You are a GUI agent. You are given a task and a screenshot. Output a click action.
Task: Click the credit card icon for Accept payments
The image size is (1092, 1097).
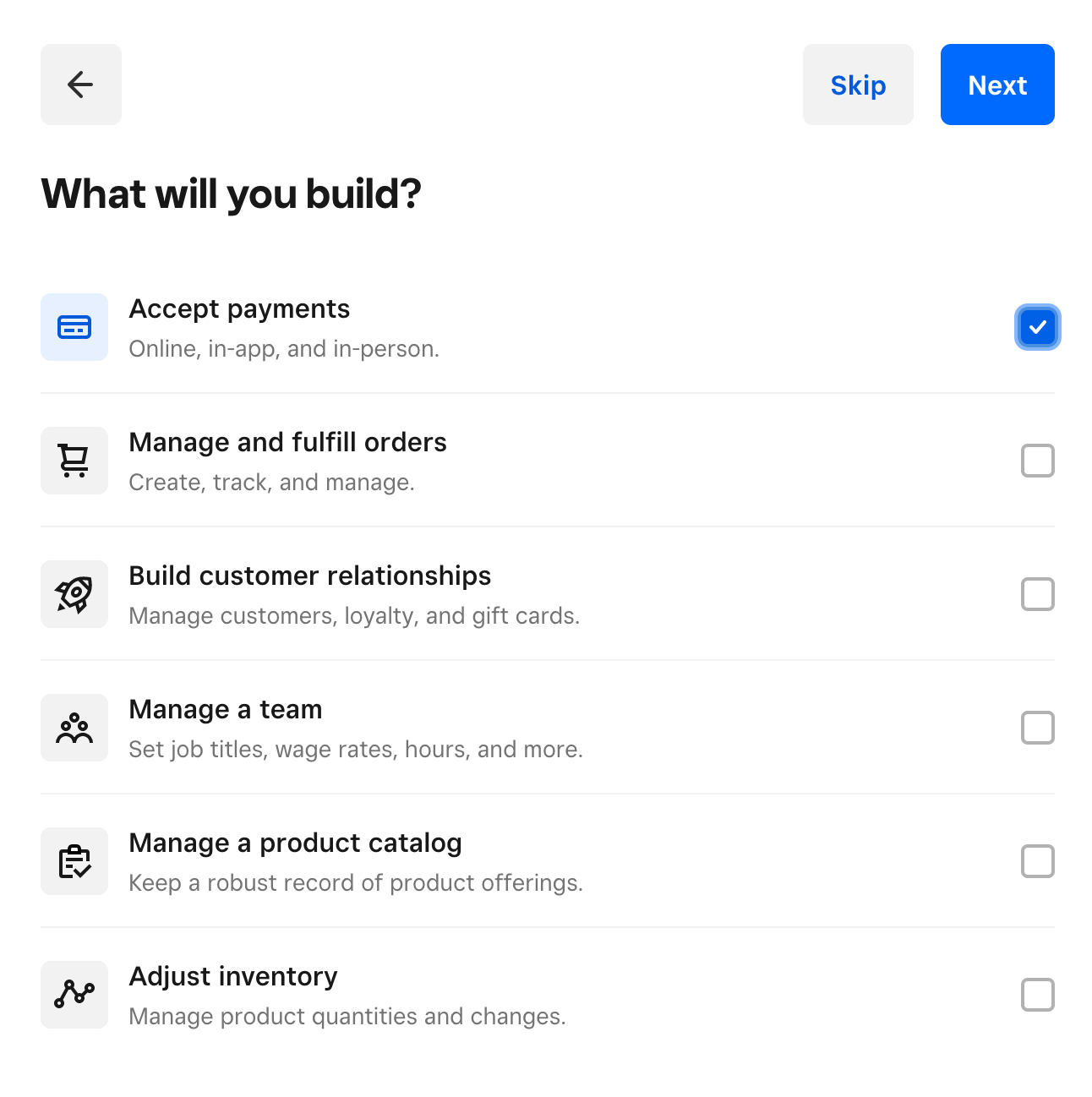74,327
